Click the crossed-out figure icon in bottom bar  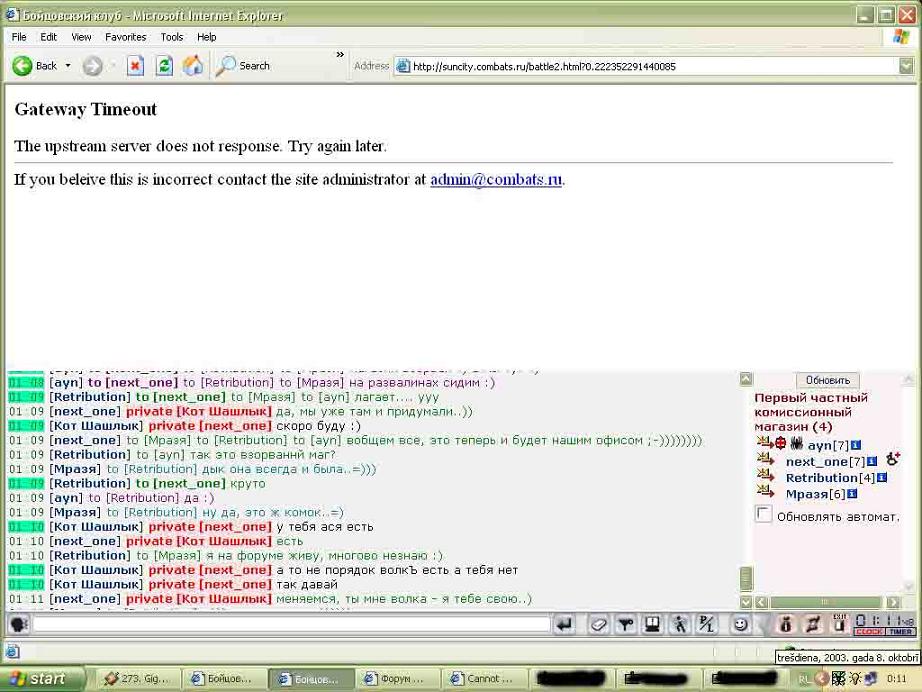click(813, 624)
